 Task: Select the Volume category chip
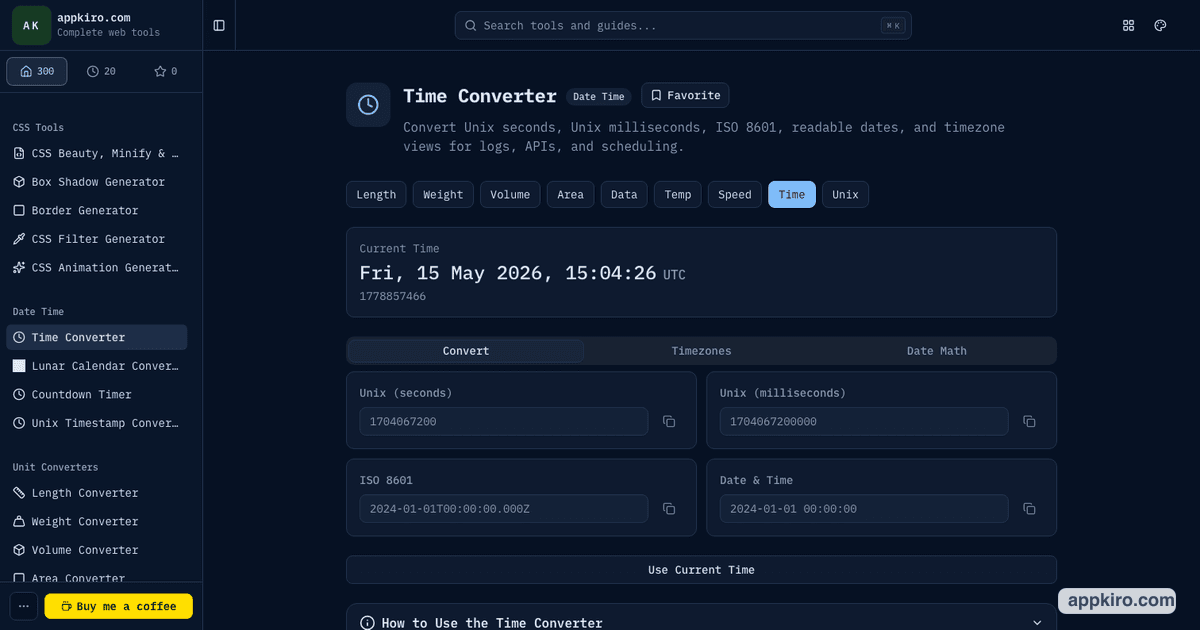(510, 194)
